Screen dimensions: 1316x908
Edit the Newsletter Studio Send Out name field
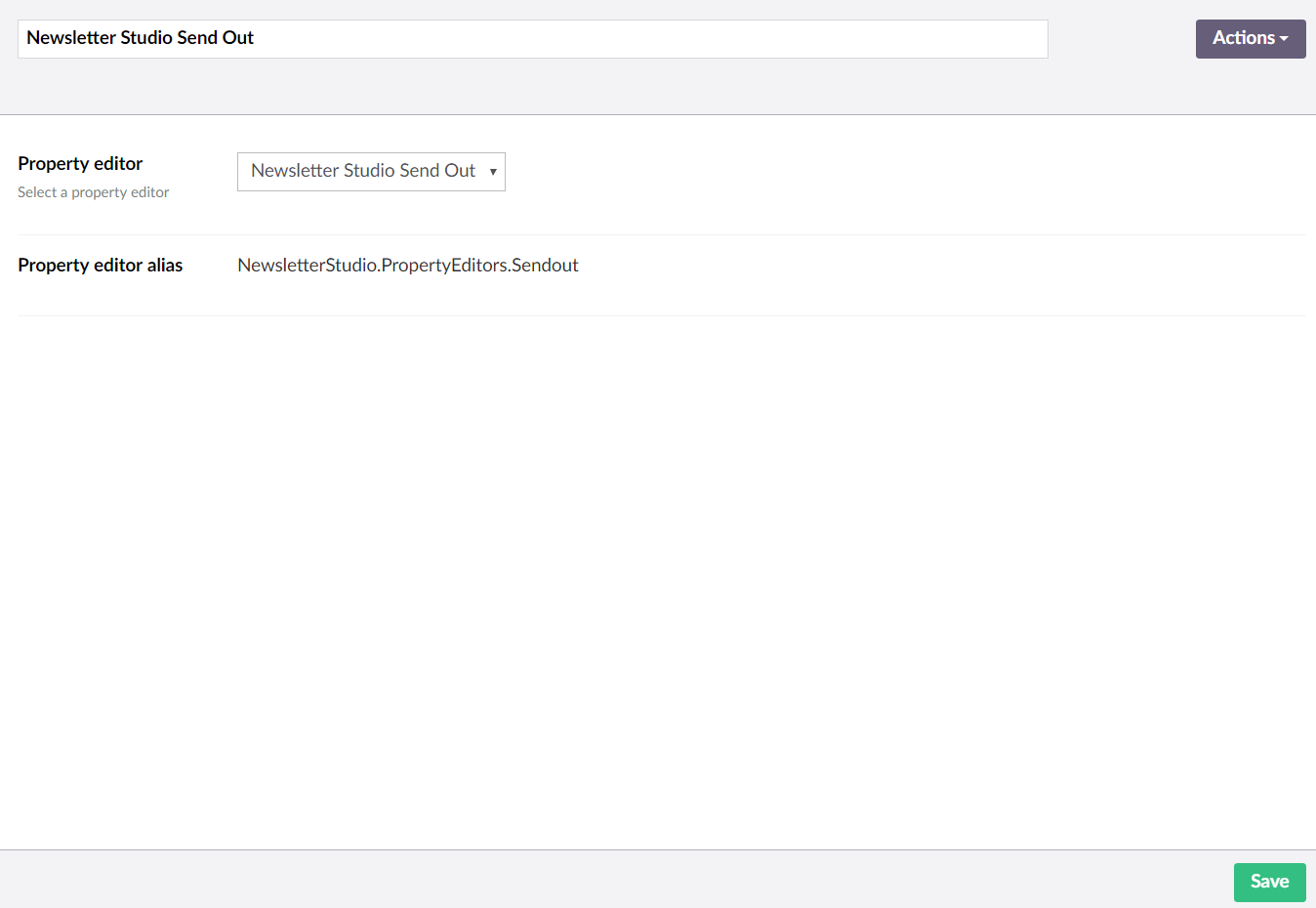coord(533,39)
